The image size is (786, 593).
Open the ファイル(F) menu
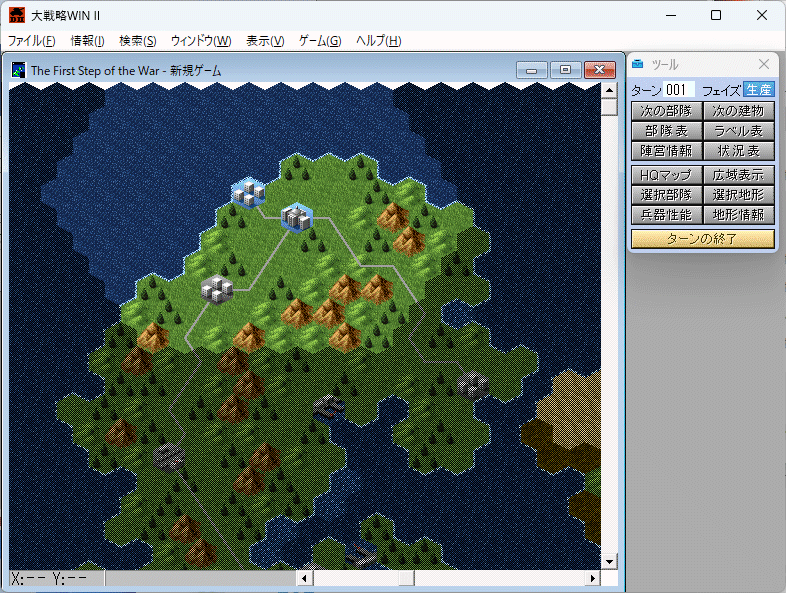click(x=31, y=41)
